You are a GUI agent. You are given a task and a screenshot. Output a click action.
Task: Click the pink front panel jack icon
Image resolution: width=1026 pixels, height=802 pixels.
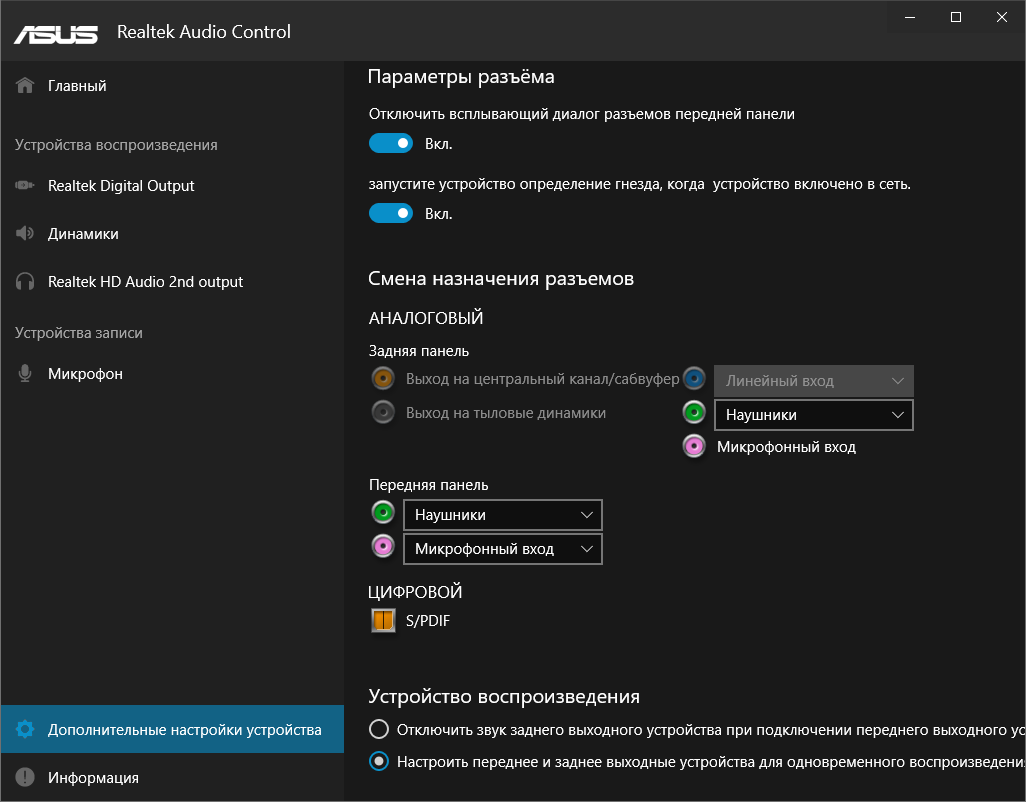coord(383,546)
